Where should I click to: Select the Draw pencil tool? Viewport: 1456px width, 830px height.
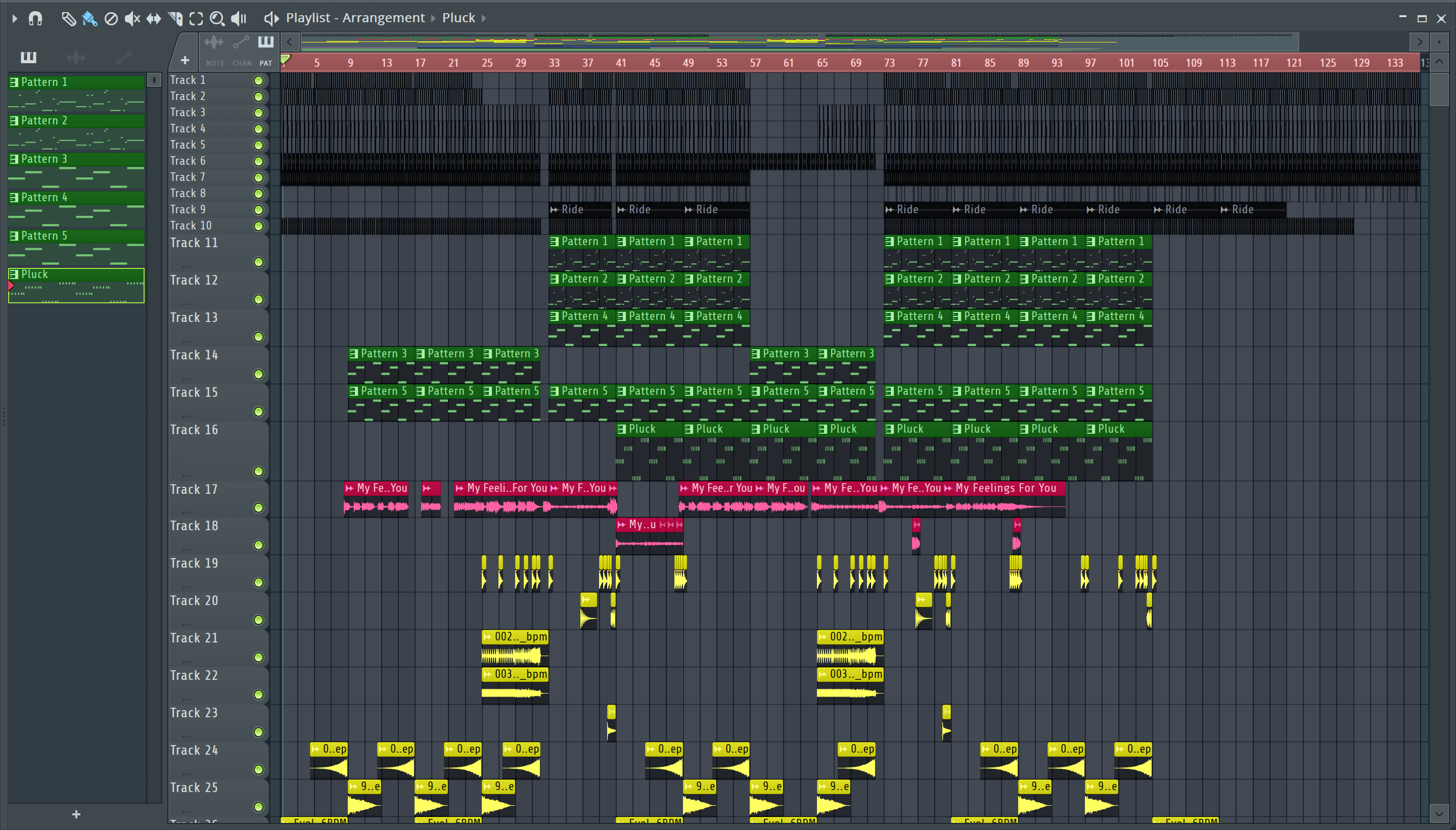68,19
